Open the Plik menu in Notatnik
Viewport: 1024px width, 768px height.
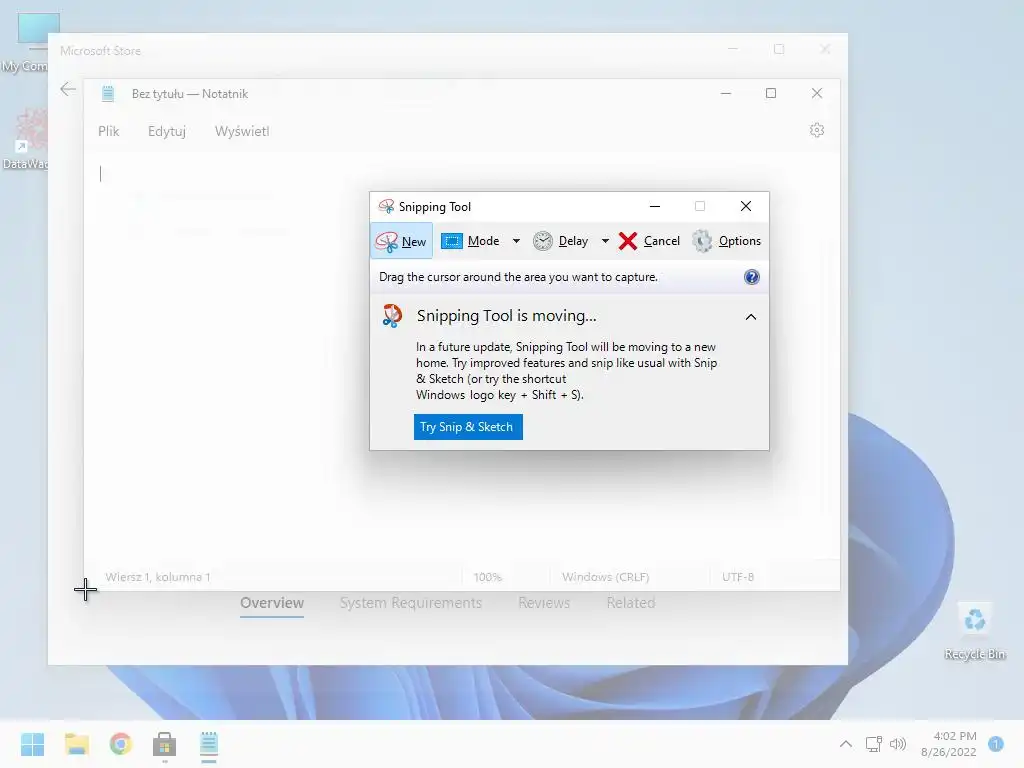[108, 131]
